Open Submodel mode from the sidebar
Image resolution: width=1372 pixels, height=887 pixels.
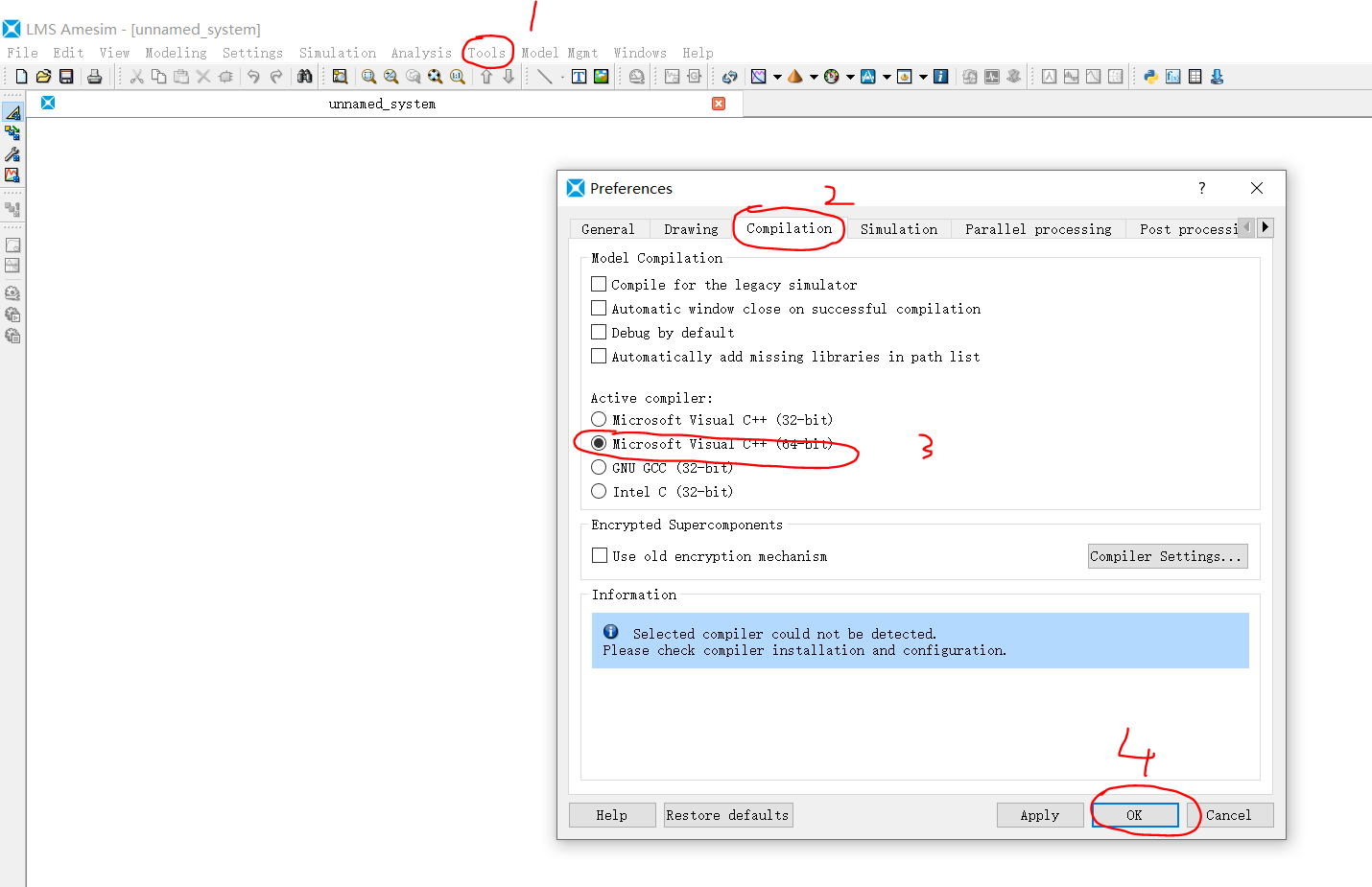12,133
